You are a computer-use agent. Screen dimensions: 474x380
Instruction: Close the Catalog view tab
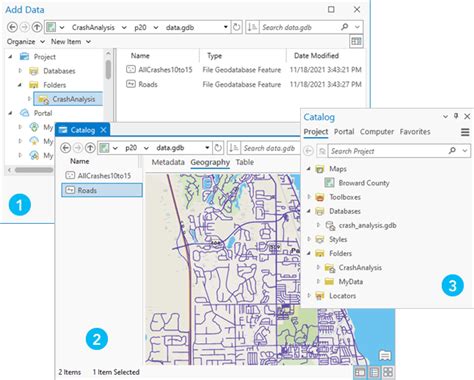(103, 130)
